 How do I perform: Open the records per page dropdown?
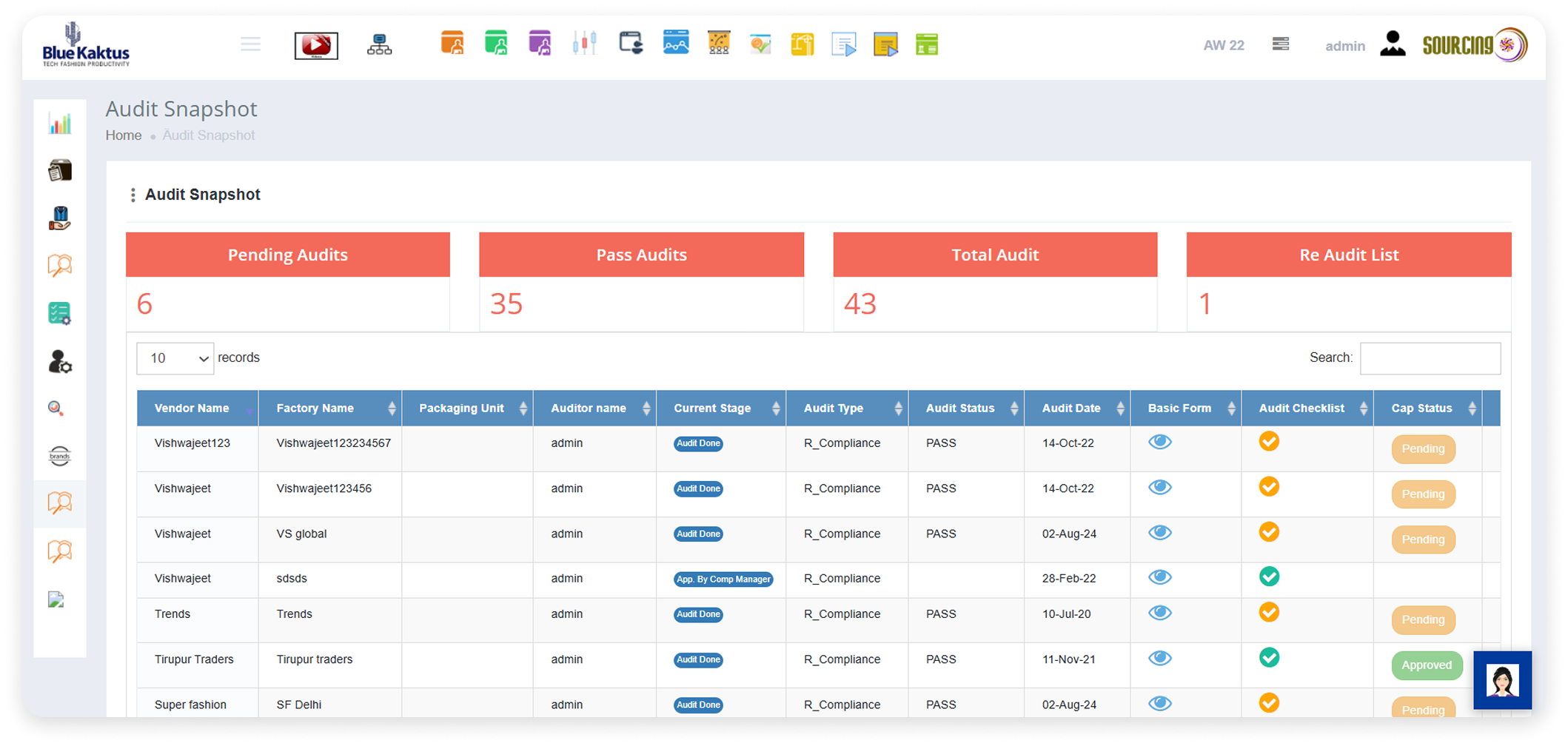tap(175, 358)
